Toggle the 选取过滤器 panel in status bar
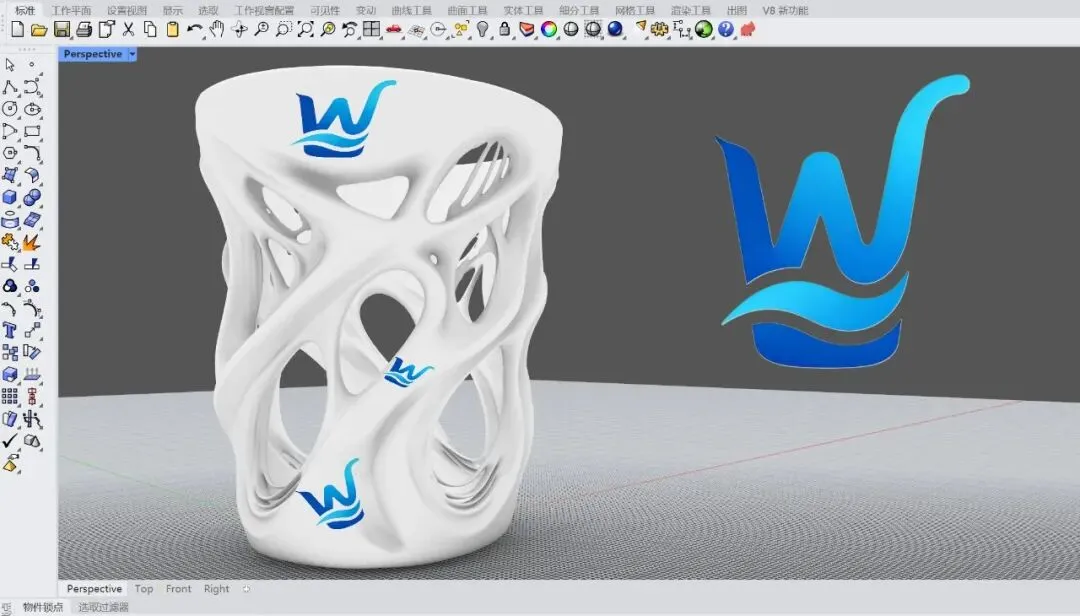 pyautogui.click(x=103, y=607)
